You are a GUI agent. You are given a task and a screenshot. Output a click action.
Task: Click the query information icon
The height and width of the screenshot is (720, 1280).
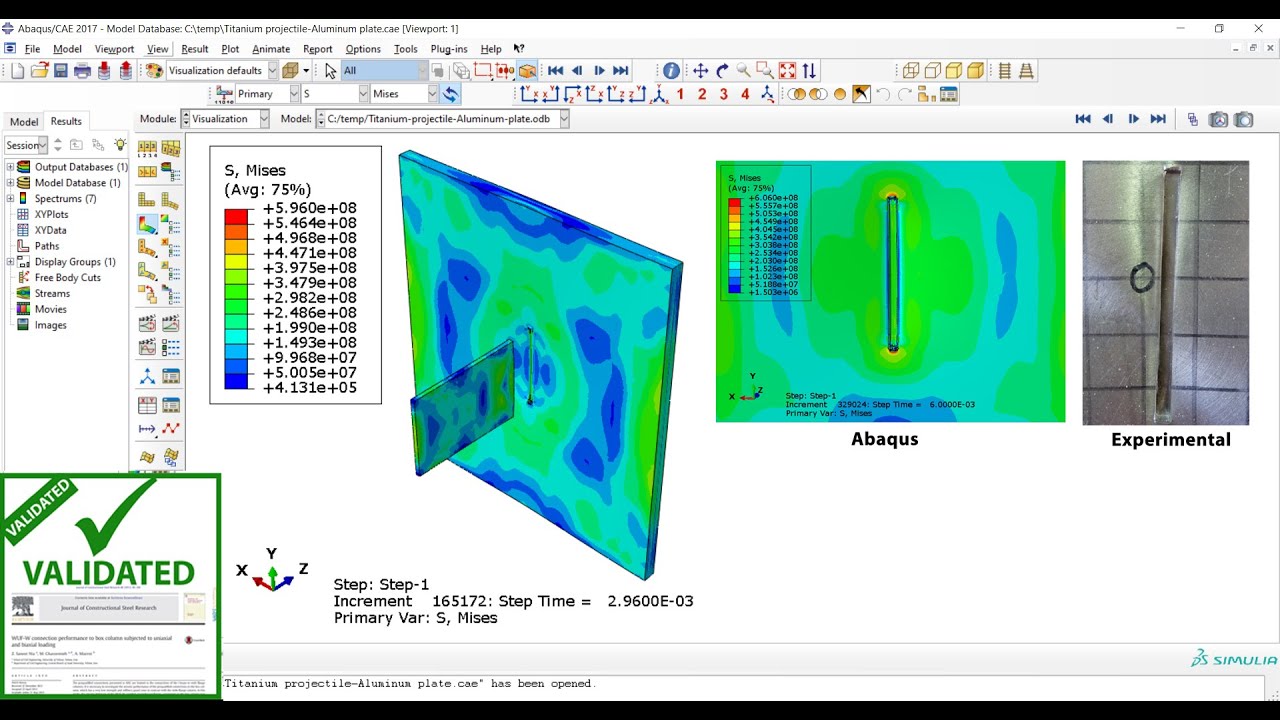pyautogui.click(x=671, y=70)
